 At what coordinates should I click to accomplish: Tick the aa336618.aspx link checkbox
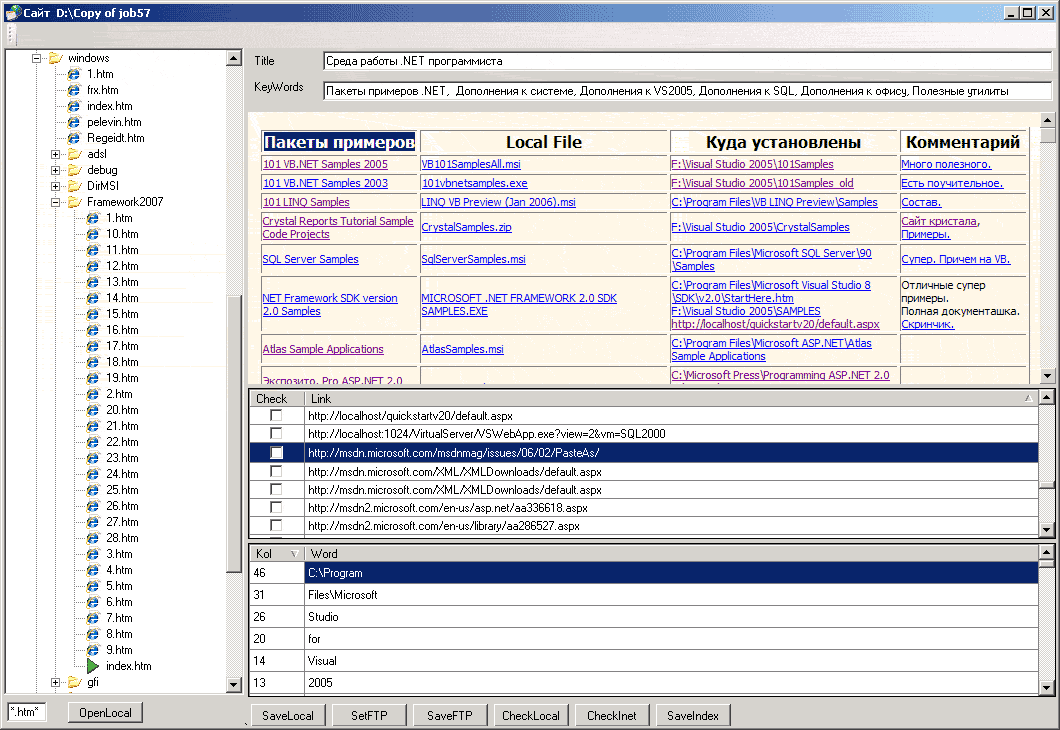tap(276, 507)
